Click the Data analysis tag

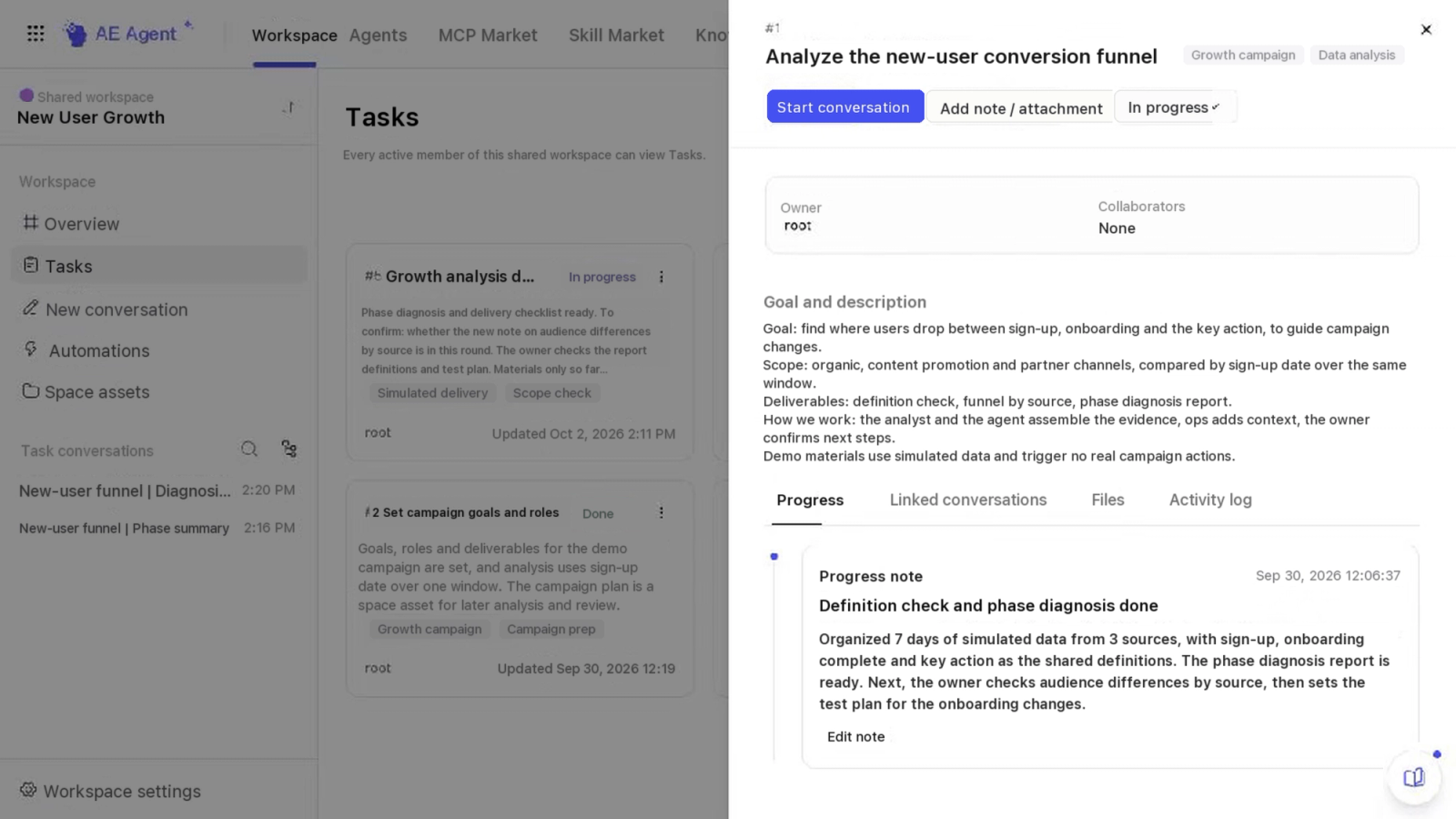(x=1356, y=55)
